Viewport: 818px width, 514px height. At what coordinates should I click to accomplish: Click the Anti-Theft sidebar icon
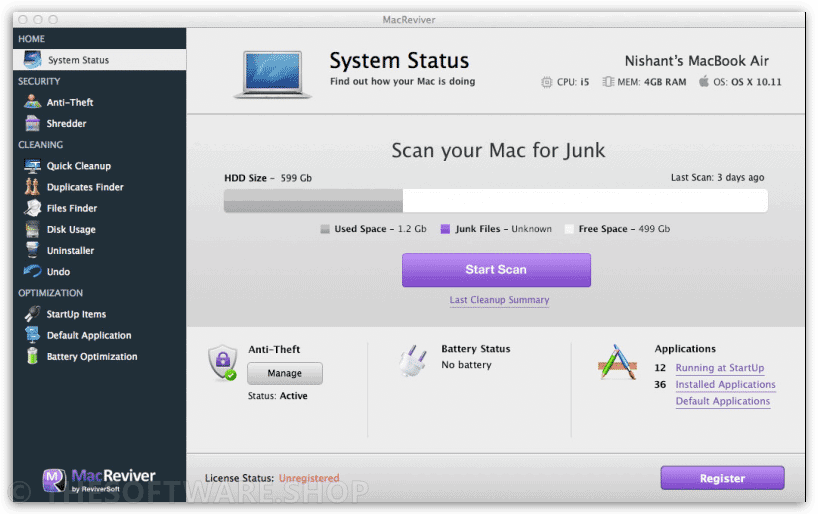[32, 102]
